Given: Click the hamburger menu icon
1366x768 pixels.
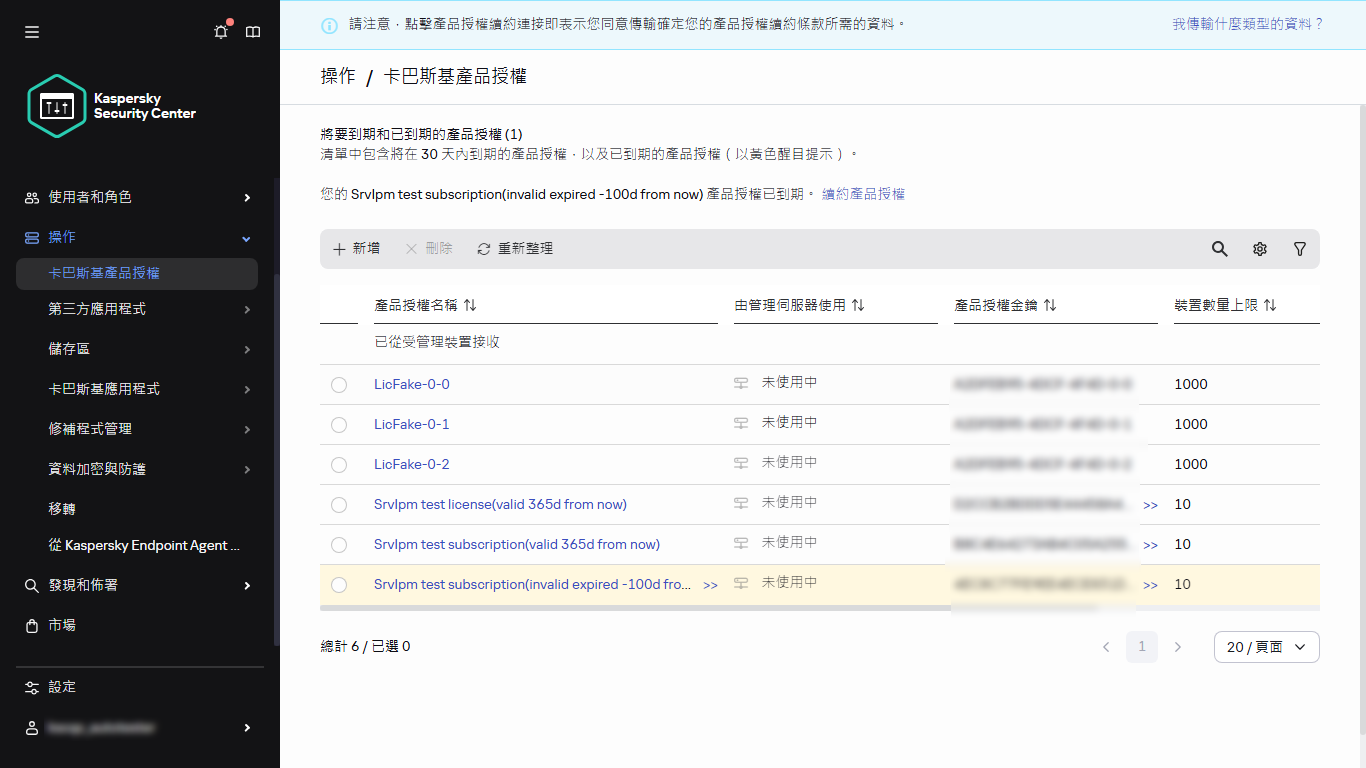Looking at the screenshot, I should click(x=31, y=31).
